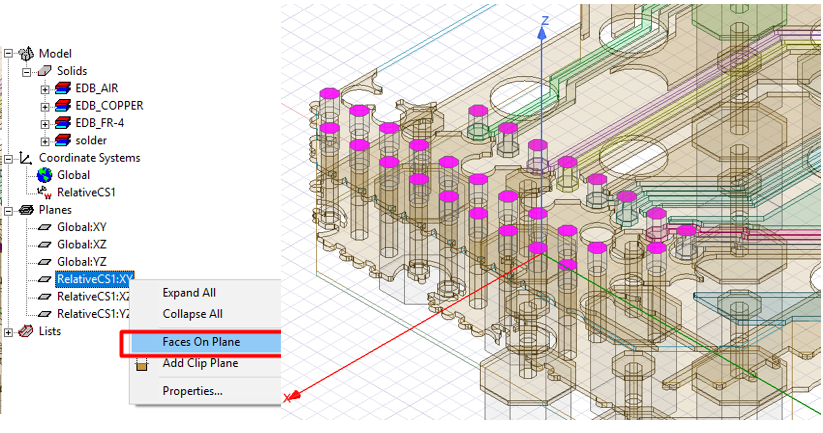This screenshot has height=433, width=823.
Task: Collapse the Planes tree node
Action: point(8,211)
